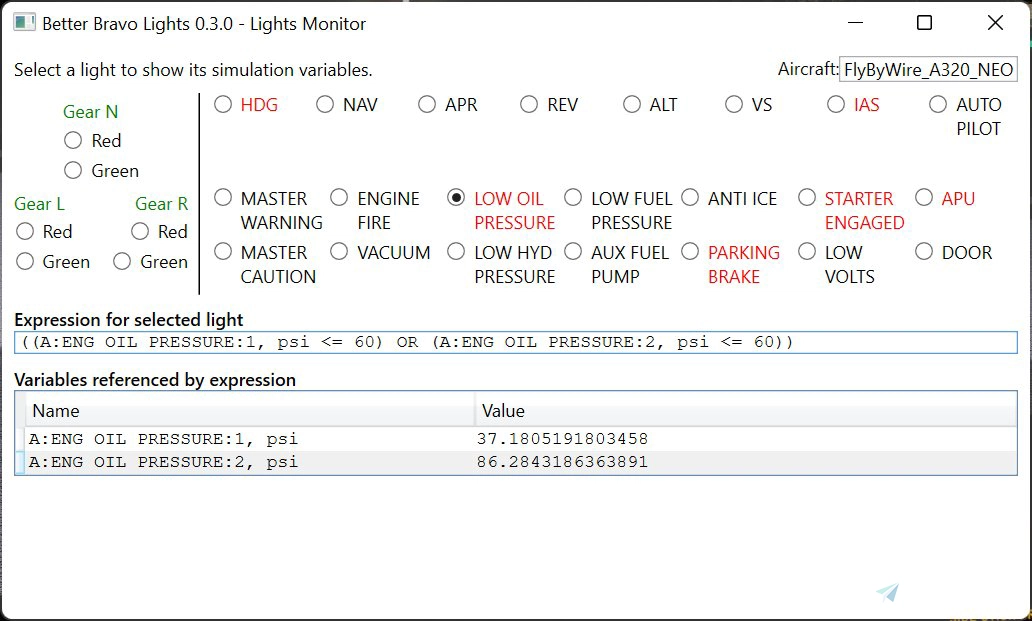Select the APR light radio button
This screenshot has width=1032, height=621.
coord(427,105)
